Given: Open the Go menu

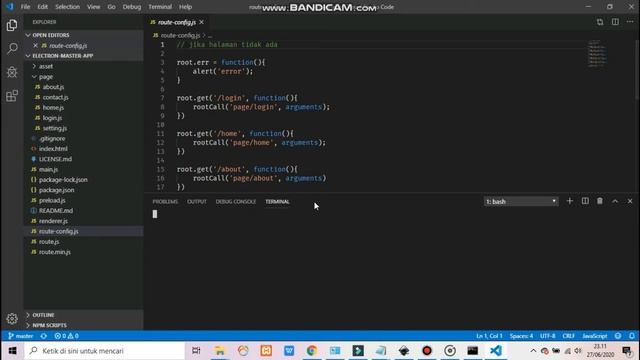Looking at the screenshot, I should point(111,7).
